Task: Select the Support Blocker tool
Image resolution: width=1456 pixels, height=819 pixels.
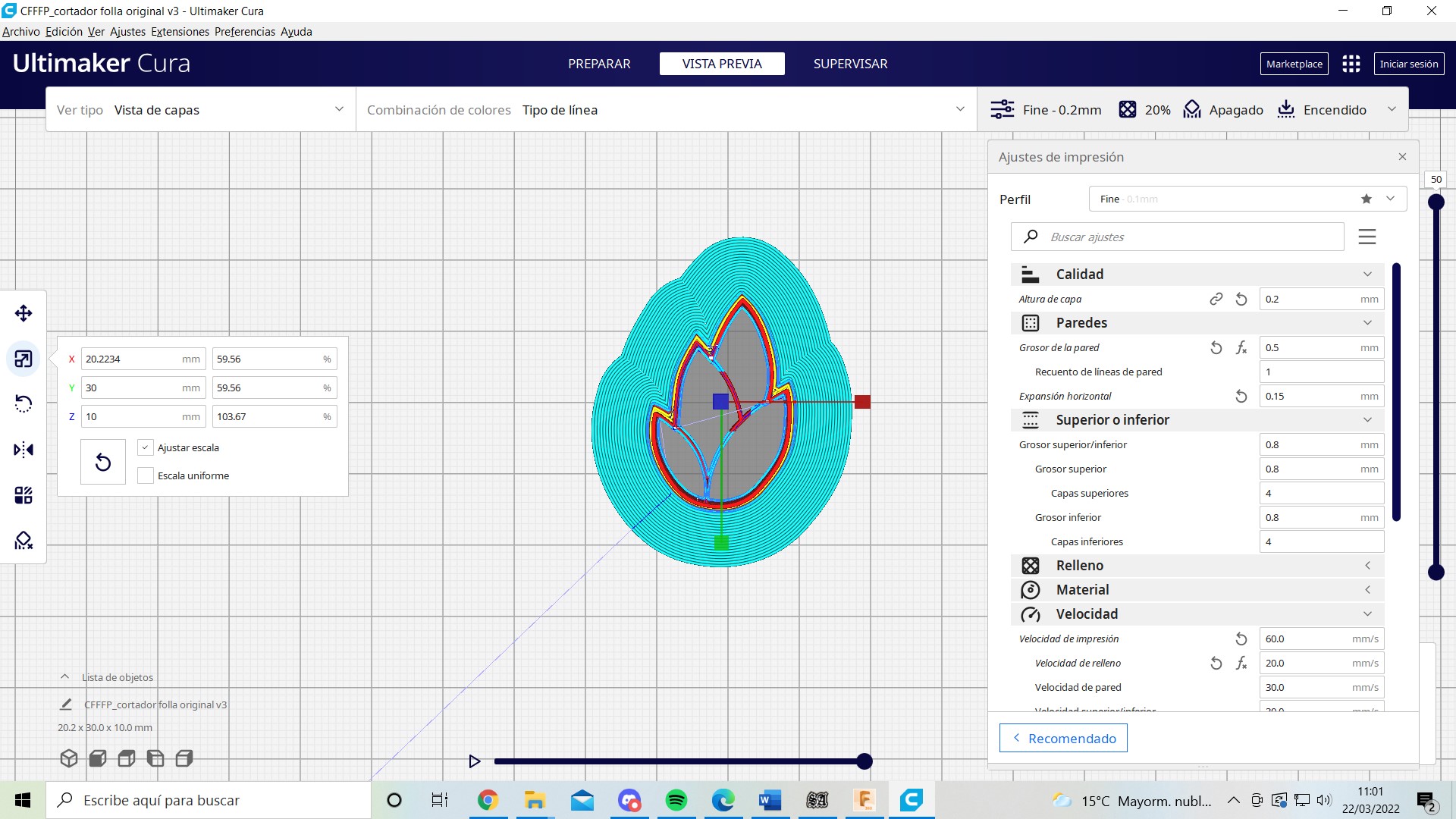Action: [24, 541]
